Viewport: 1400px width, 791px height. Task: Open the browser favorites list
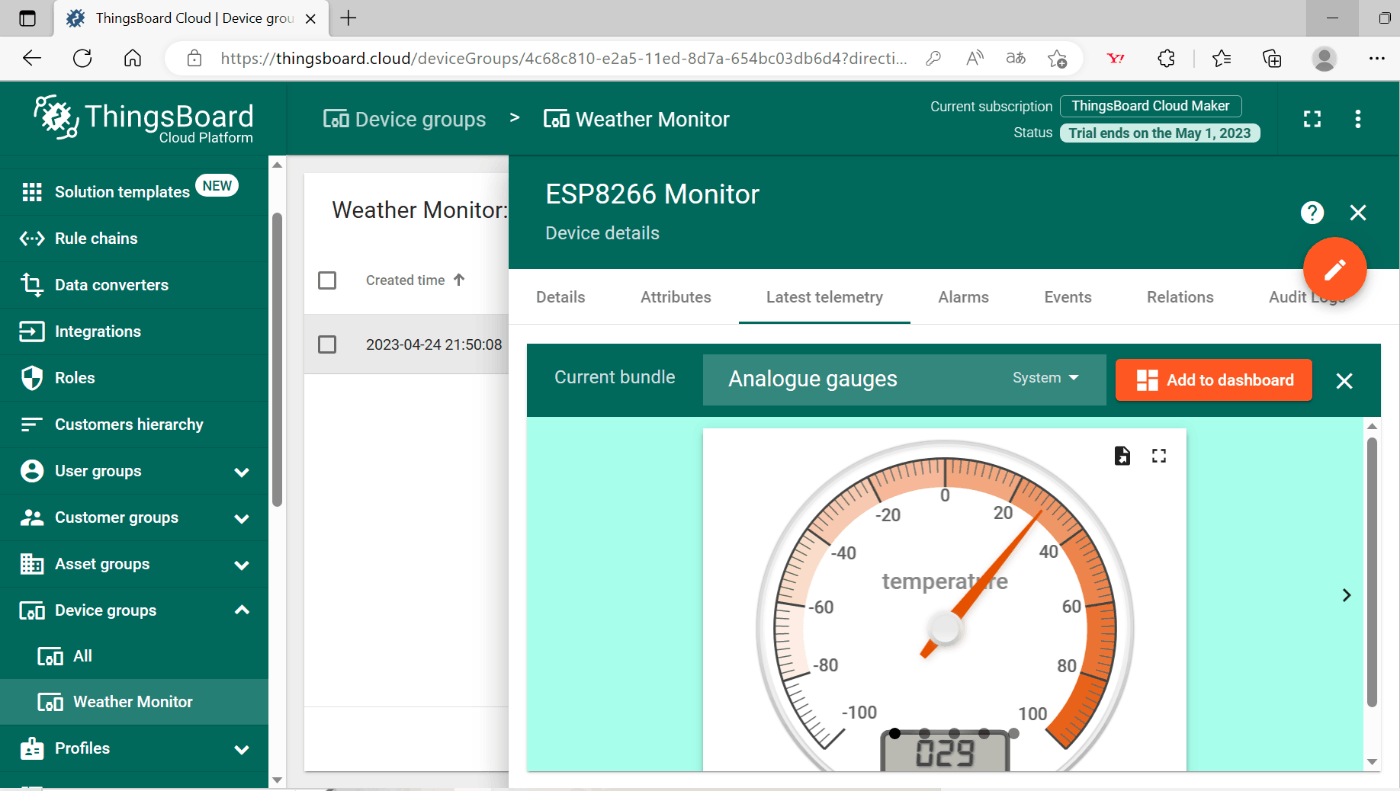[1221, 58]
